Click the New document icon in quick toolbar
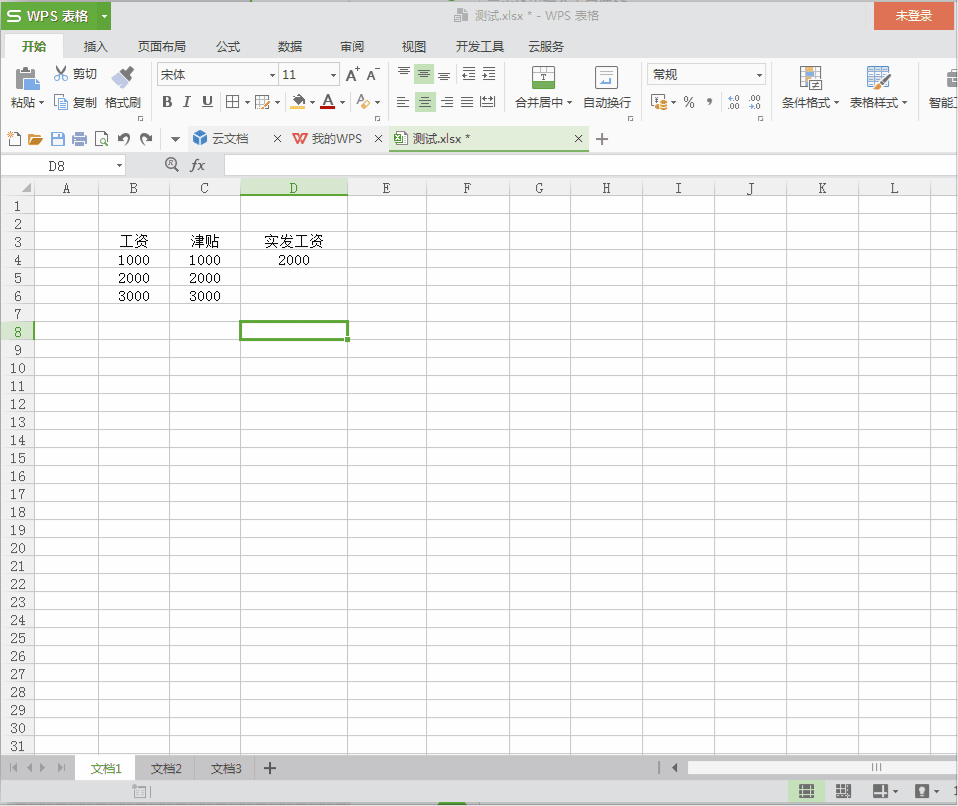Viewport: 958px width, 806px height. (14, 139)
